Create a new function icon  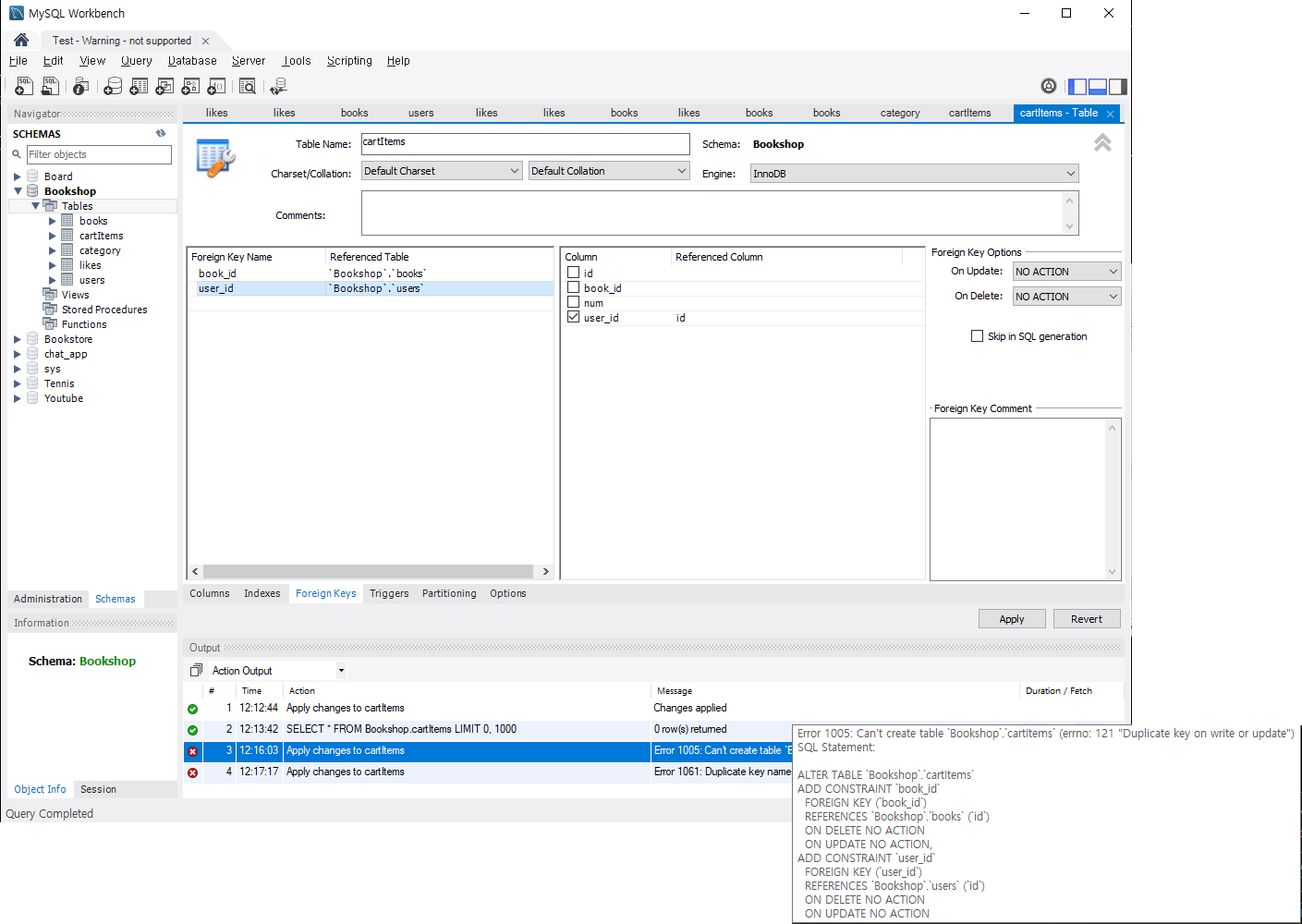tap(216, 86)
